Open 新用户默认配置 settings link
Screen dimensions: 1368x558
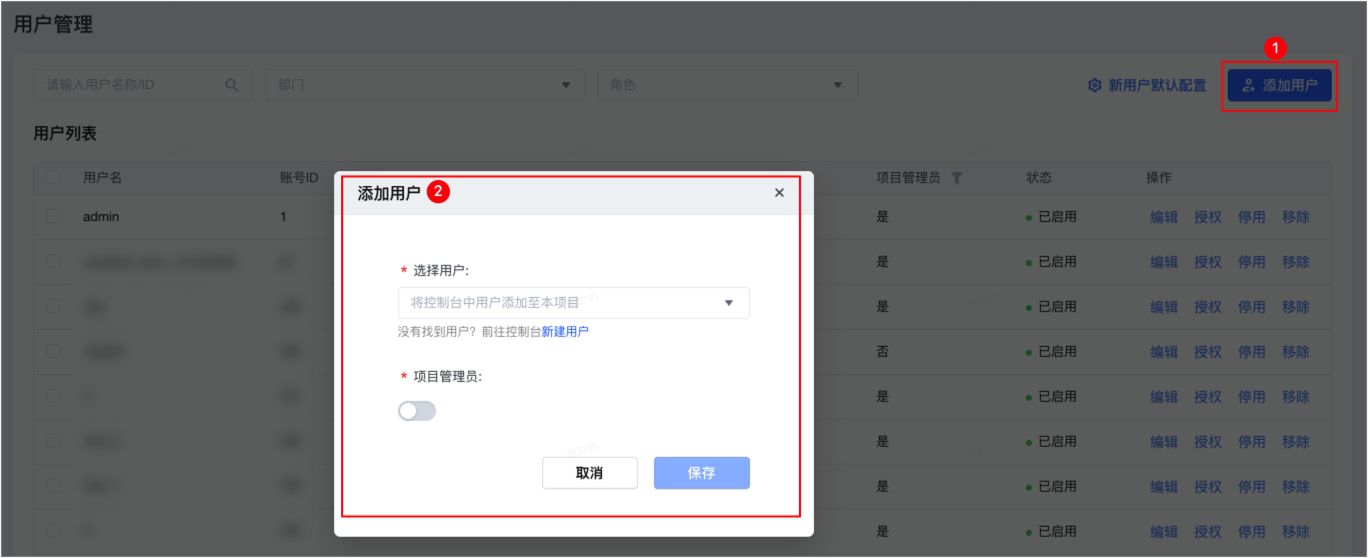1147,85
